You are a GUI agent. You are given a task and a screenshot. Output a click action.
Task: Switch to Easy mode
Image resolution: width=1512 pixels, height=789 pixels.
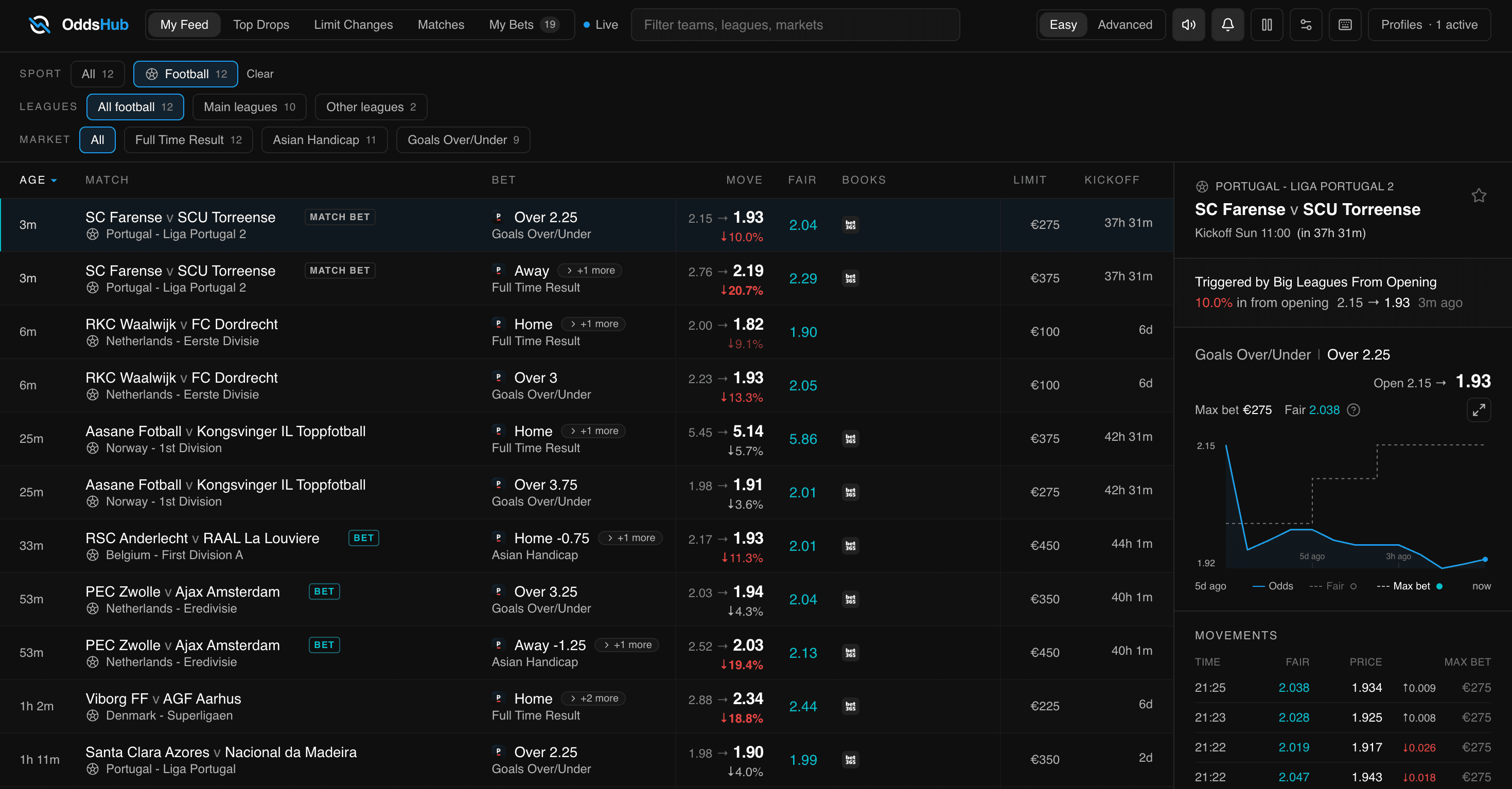pos(1063,25)
